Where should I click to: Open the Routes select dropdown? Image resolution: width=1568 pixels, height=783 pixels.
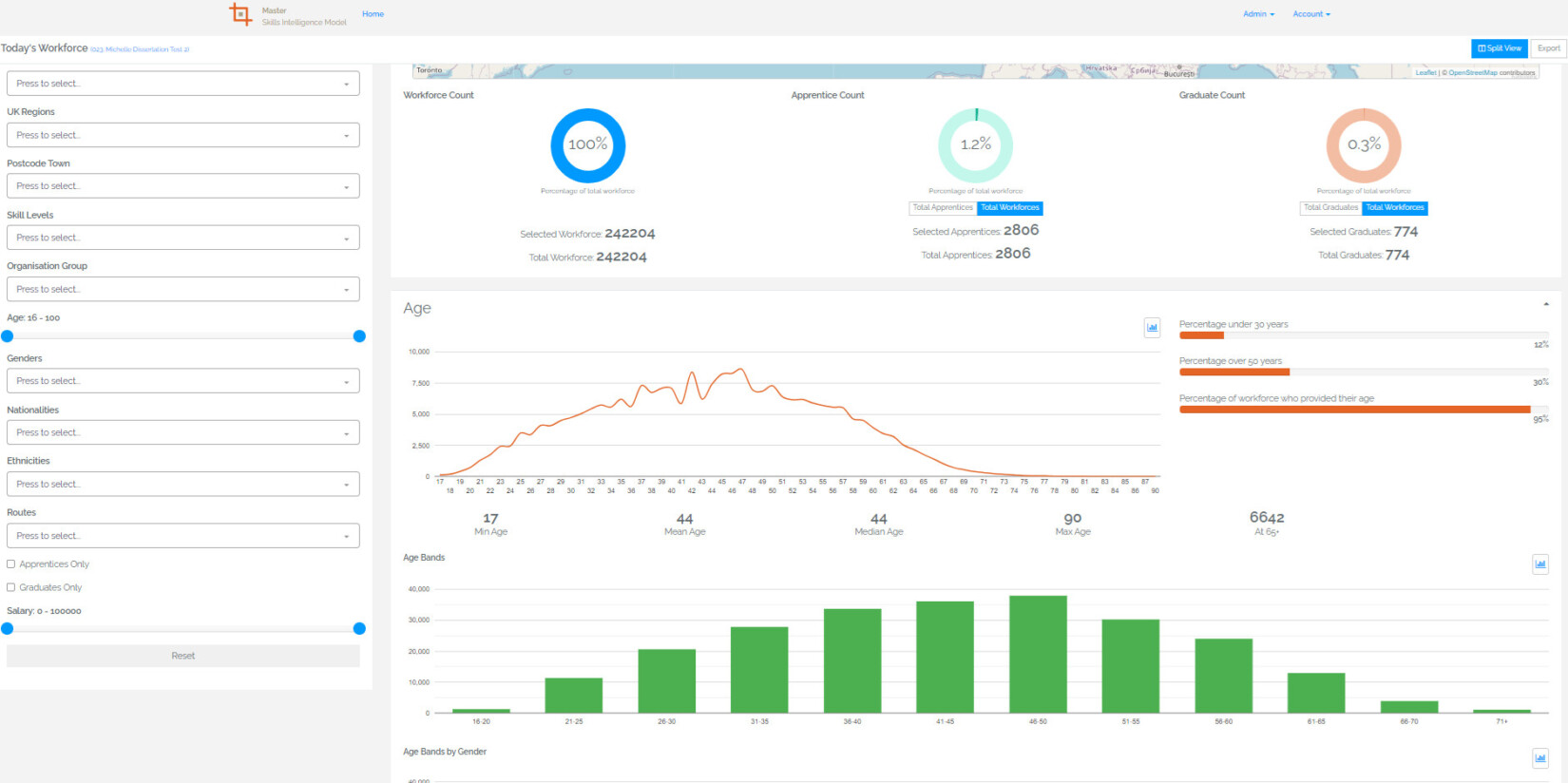[183, 536]
